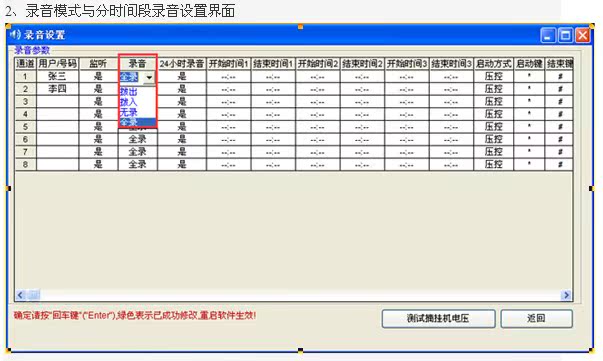Click the 开始时间1 cell for channel 4
603x361 pixels.
click(x=228, y=114)
